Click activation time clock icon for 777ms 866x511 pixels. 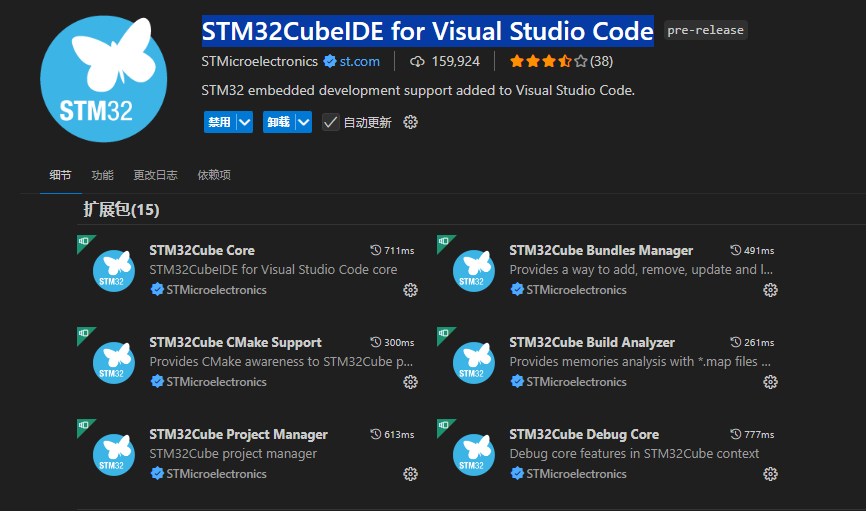[736, 434]
